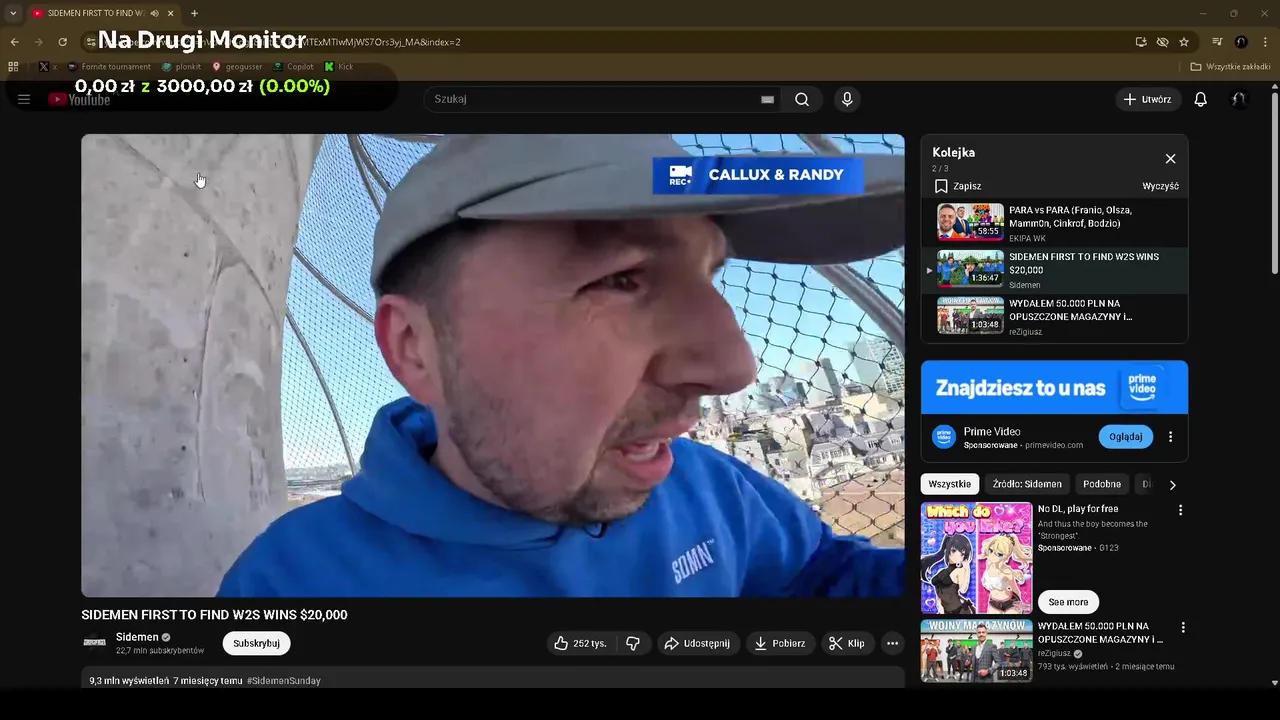Open the YouTube hamburger guide menu
Viewport: 1280px width, 720px height.
[x=24, y=99]
